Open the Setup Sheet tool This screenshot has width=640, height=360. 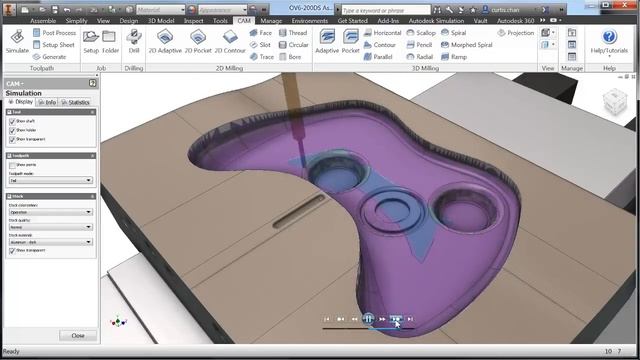pyautogui.click(x=53, y=45)
